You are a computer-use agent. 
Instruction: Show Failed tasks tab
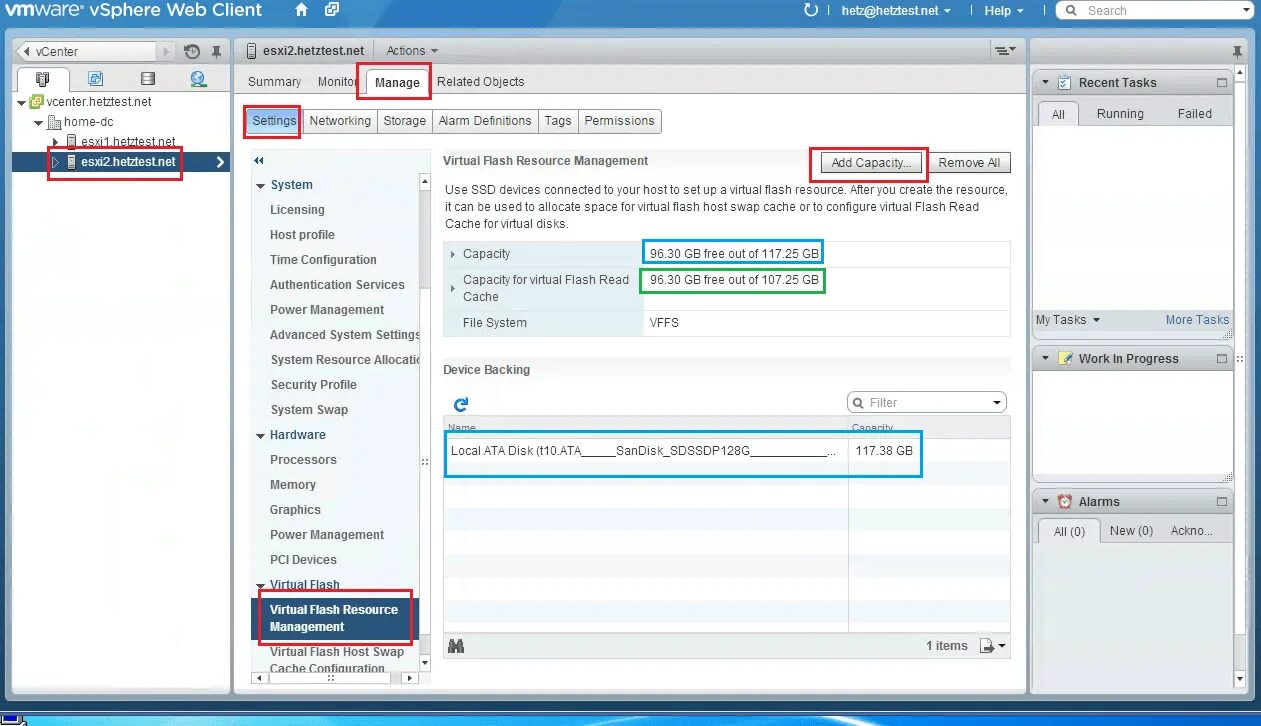(x=1194, y=114)
